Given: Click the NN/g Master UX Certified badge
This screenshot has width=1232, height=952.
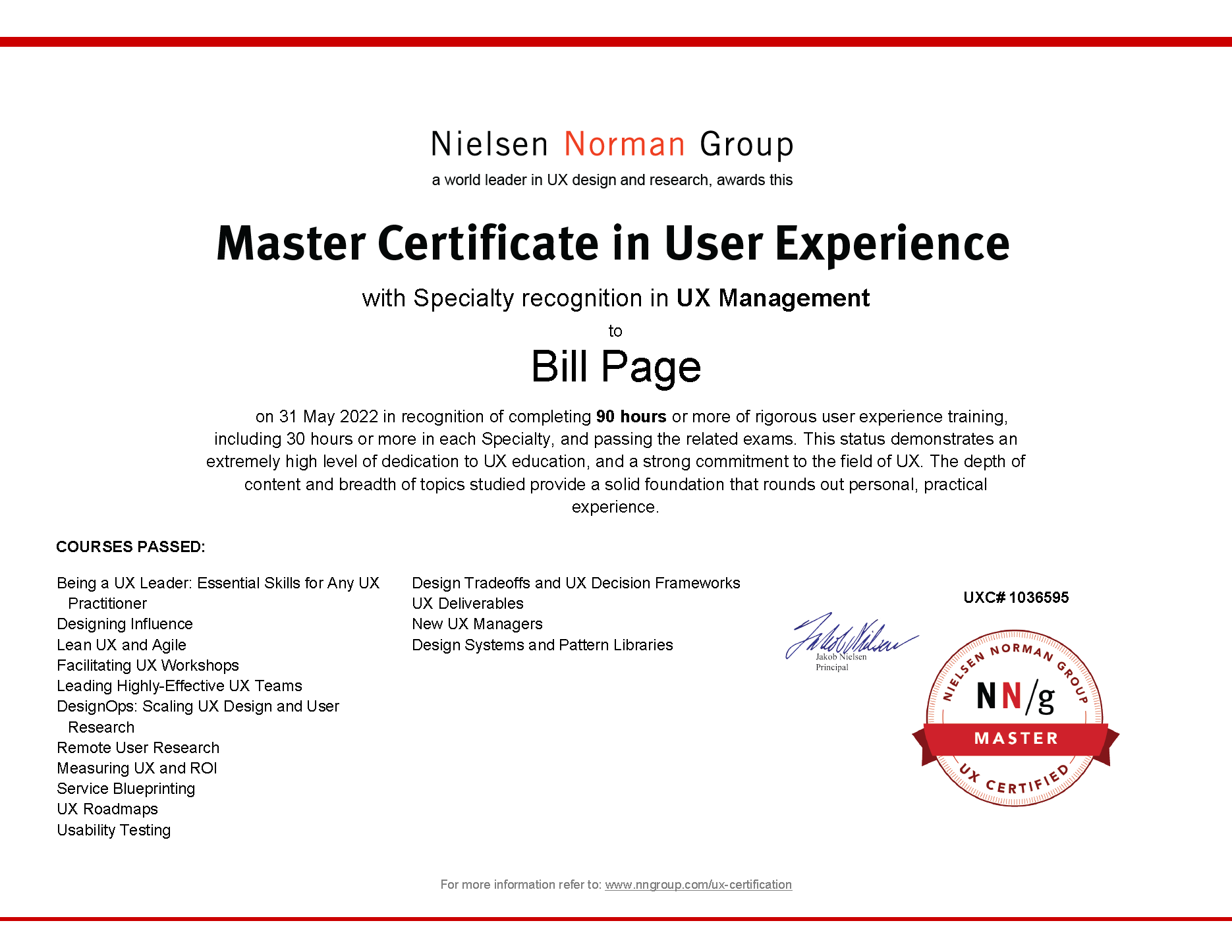Looking at the screenshot, I should [x=1015, y=719].
